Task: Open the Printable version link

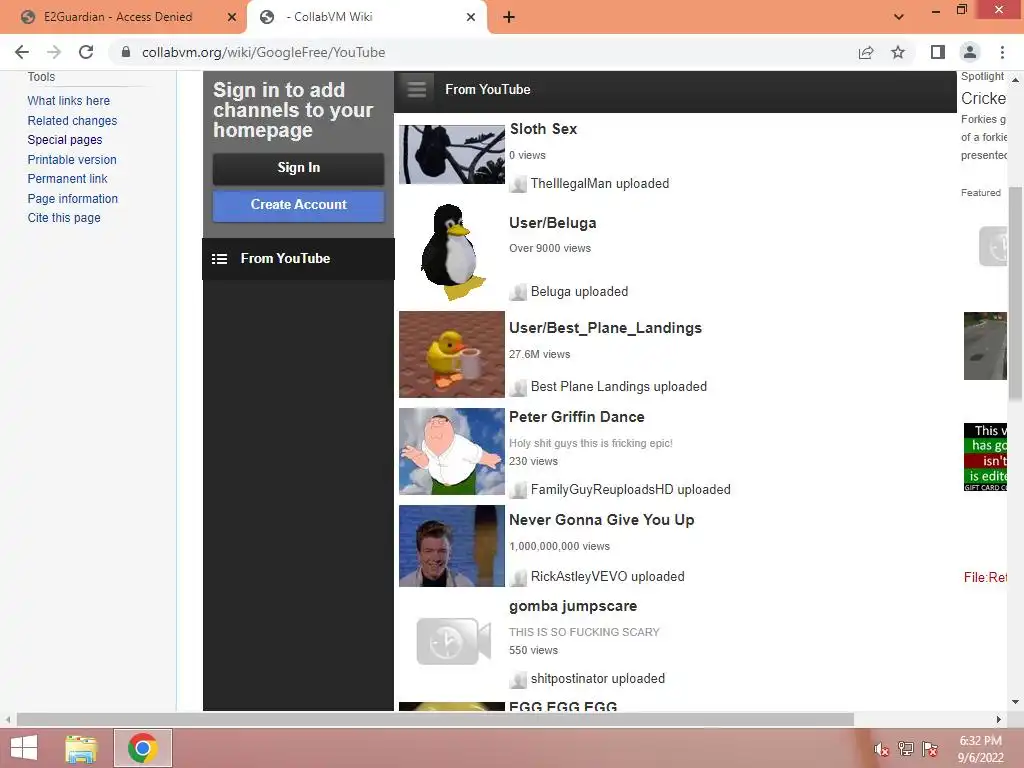Action: (x=72, y=159)
